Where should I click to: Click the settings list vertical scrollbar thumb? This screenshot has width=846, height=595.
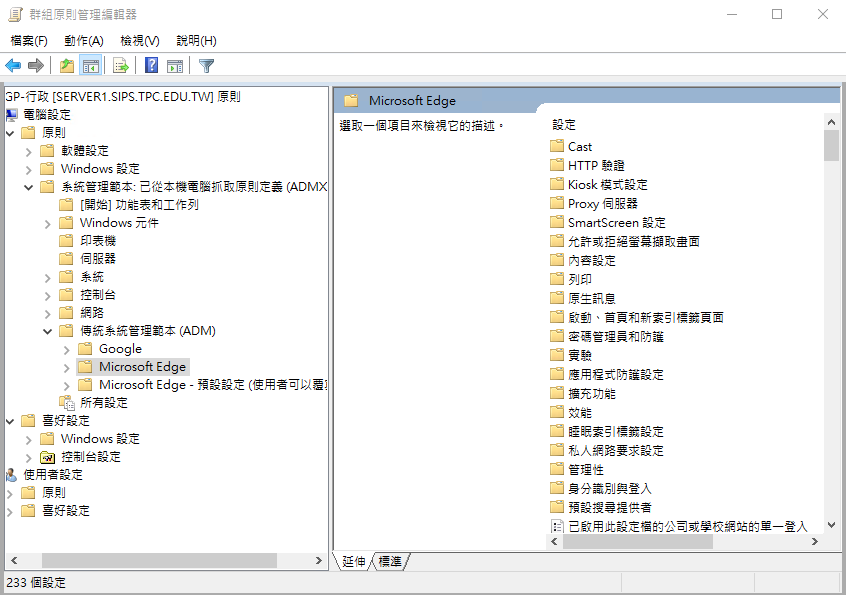[831, 146]
